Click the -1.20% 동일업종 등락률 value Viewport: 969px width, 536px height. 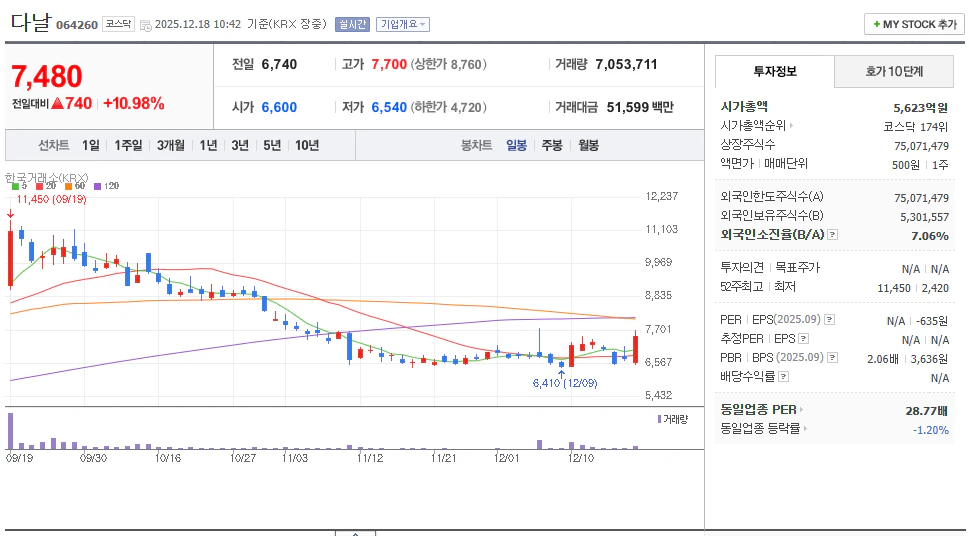[x=931, y=430]
